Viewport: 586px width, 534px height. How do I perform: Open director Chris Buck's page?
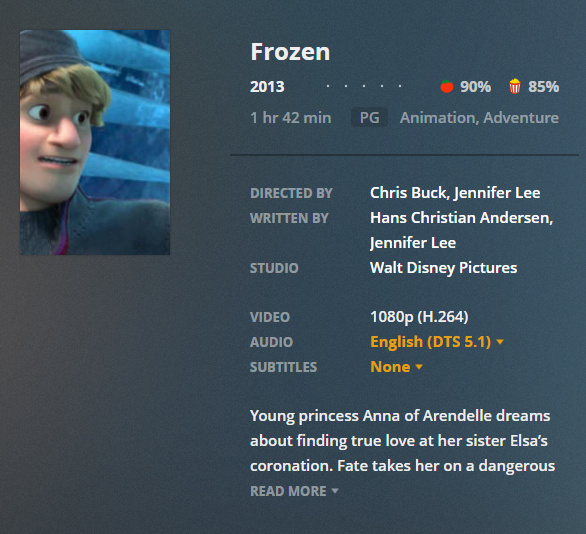coord(408,193)
